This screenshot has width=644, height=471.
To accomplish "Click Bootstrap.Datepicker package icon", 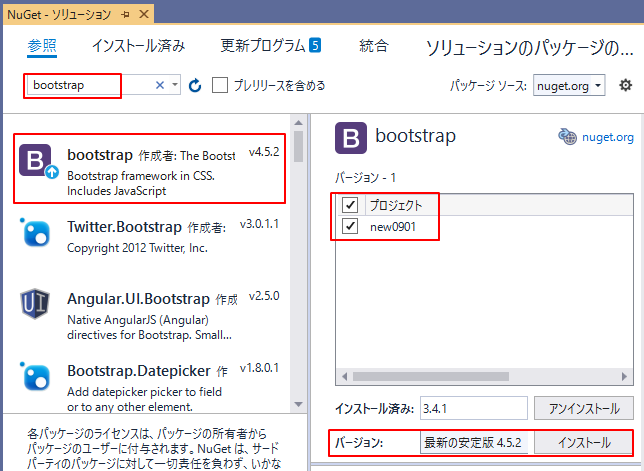I will tap(35, 376).
